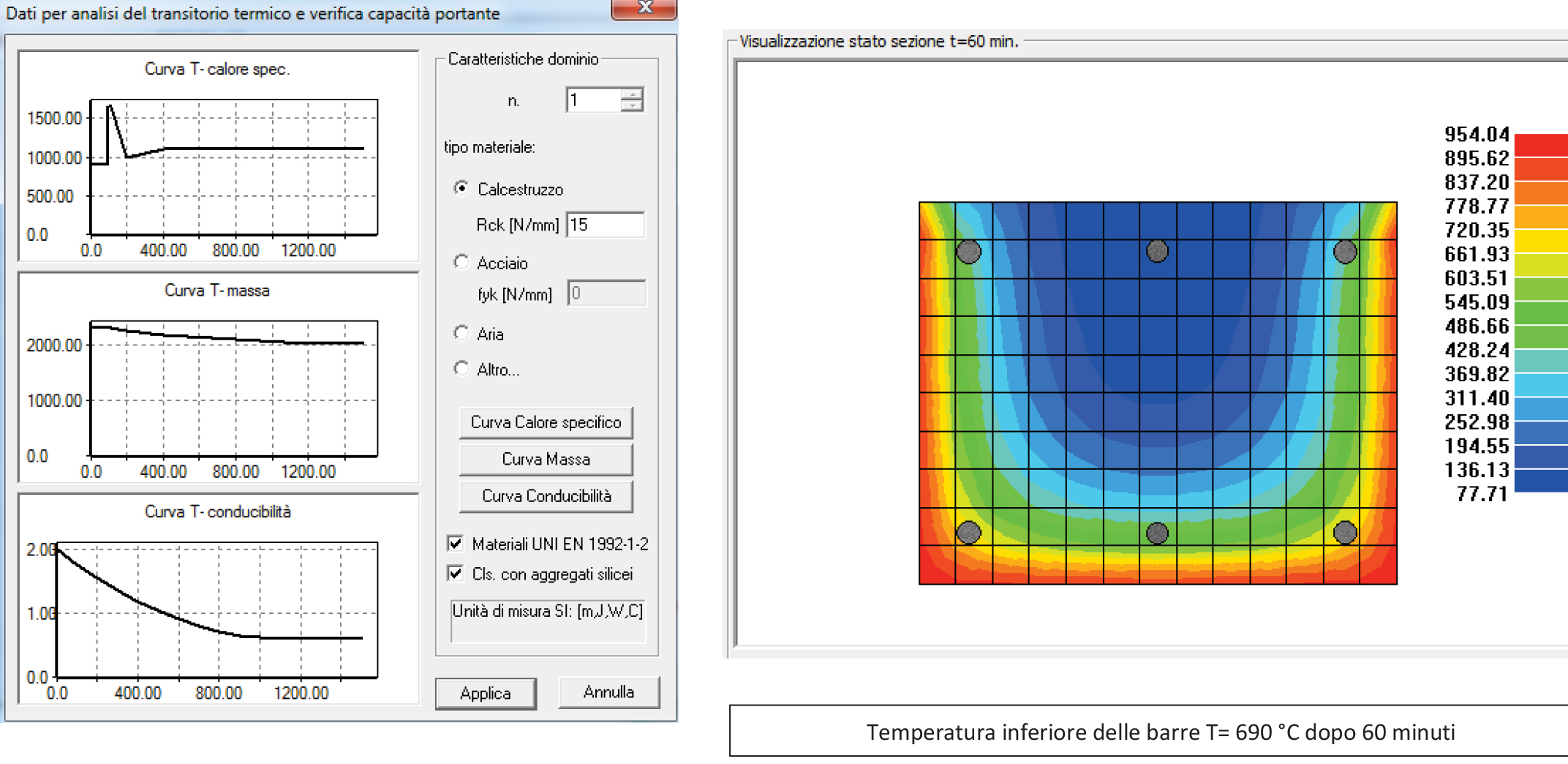Cancel the dialog with Annulla
Viewport: 1568px width, 764px height.
(x=608, y=692)
